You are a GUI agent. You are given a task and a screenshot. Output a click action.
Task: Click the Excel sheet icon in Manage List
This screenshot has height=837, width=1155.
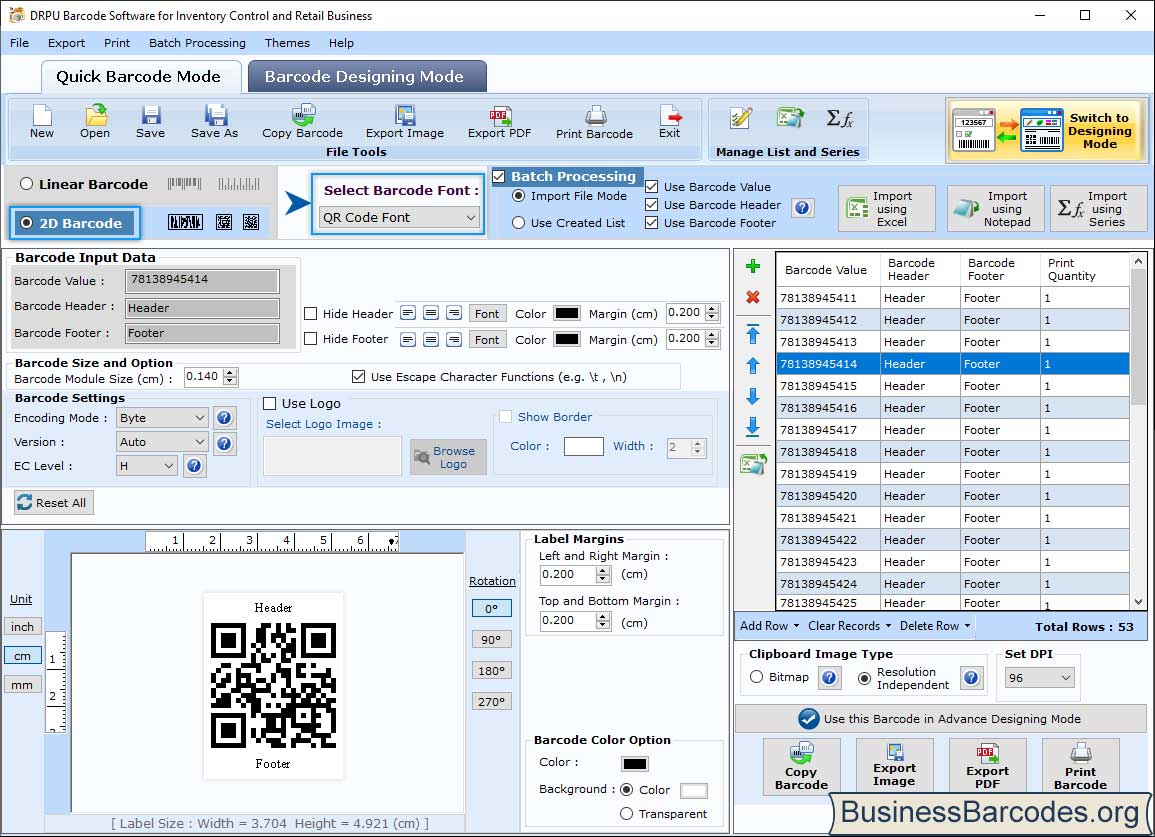coord(791,118)
